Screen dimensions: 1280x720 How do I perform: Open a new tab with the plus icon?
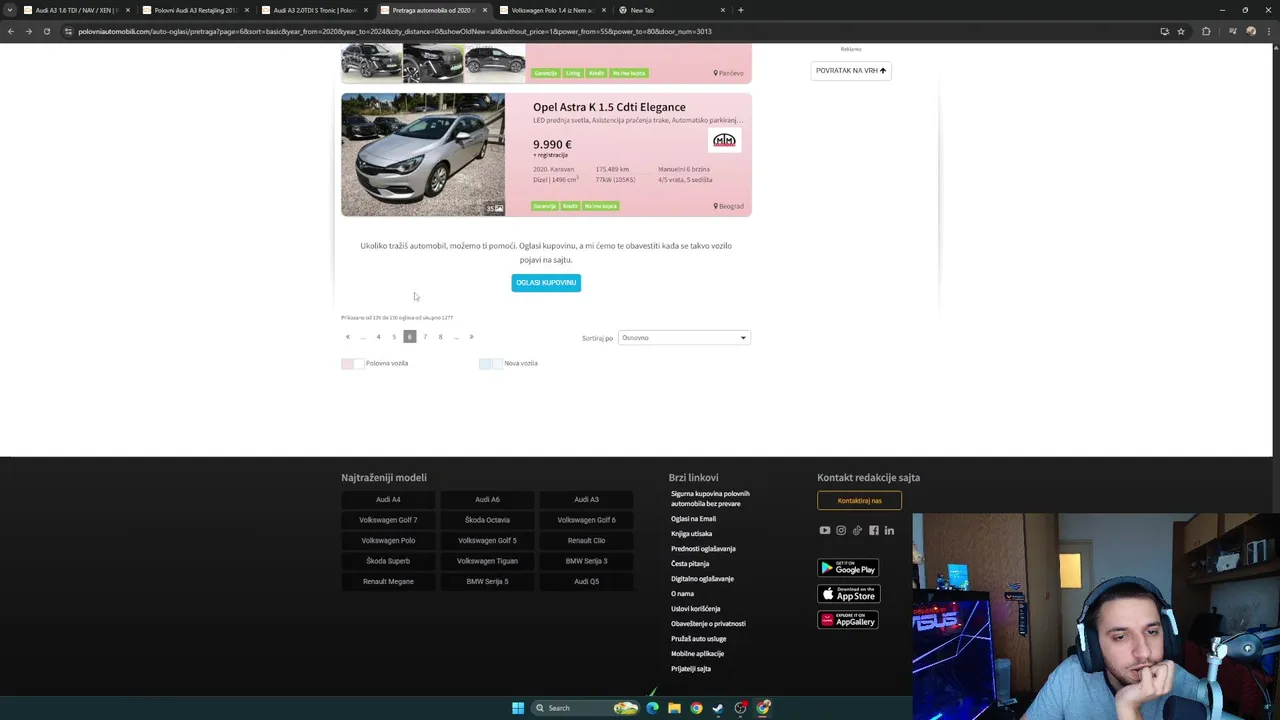740,10
